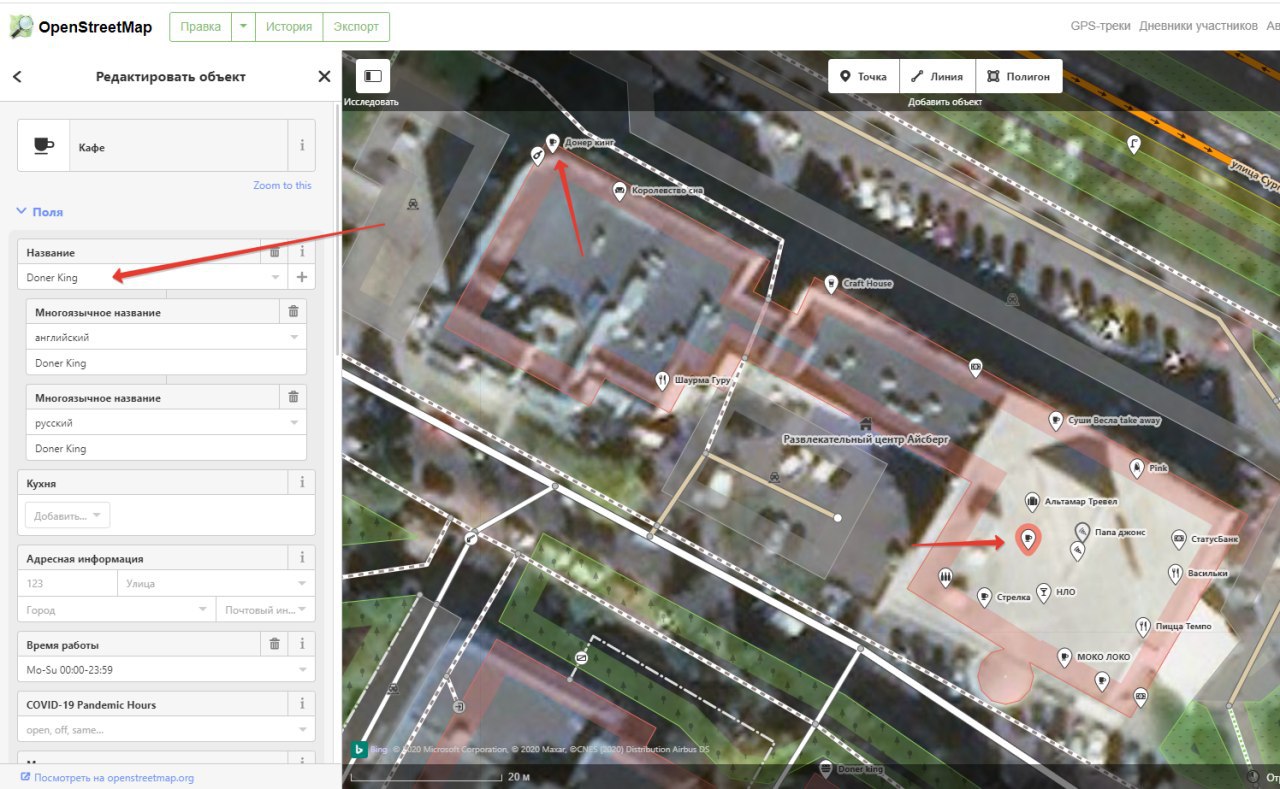Image resolution: width=1280 pixels, height=789 pixels.
Task: Click Развлекательный центр Айсберг building label
Action: pyautogui.click(x=865, y=439)
